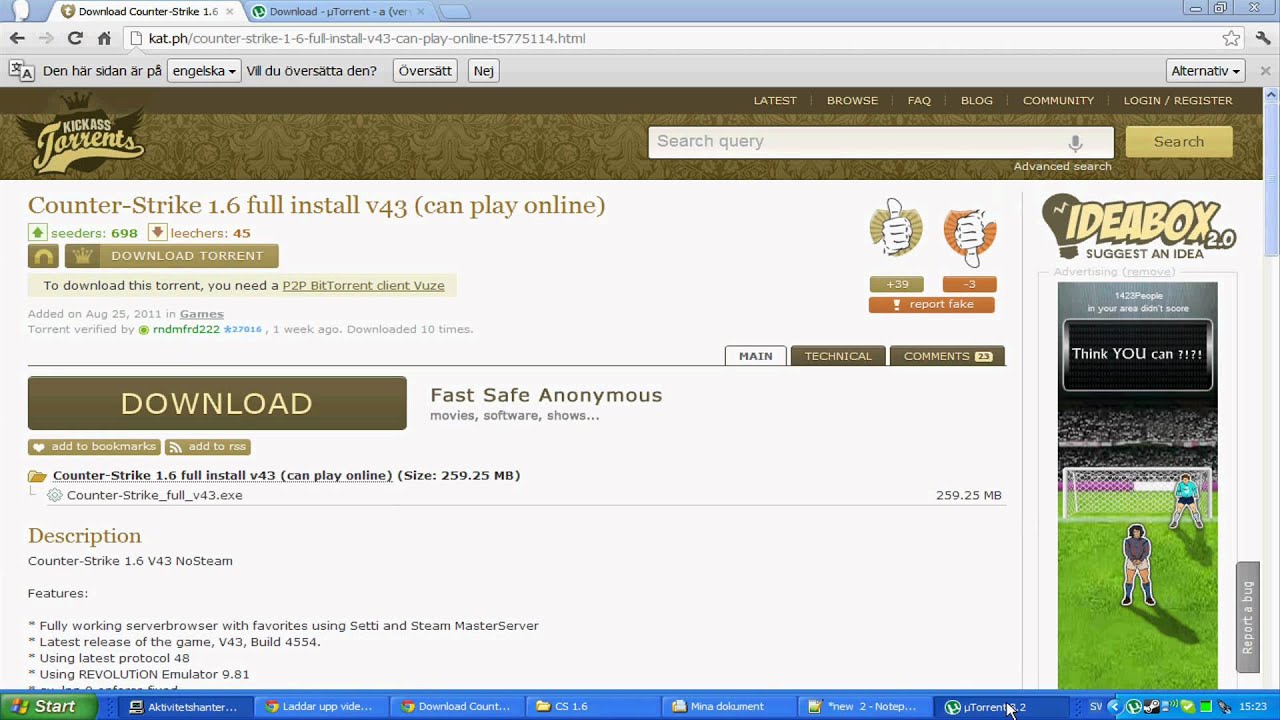Select the MAIN tab
This screenshot has height=720, width=1280.
point(756,356)
